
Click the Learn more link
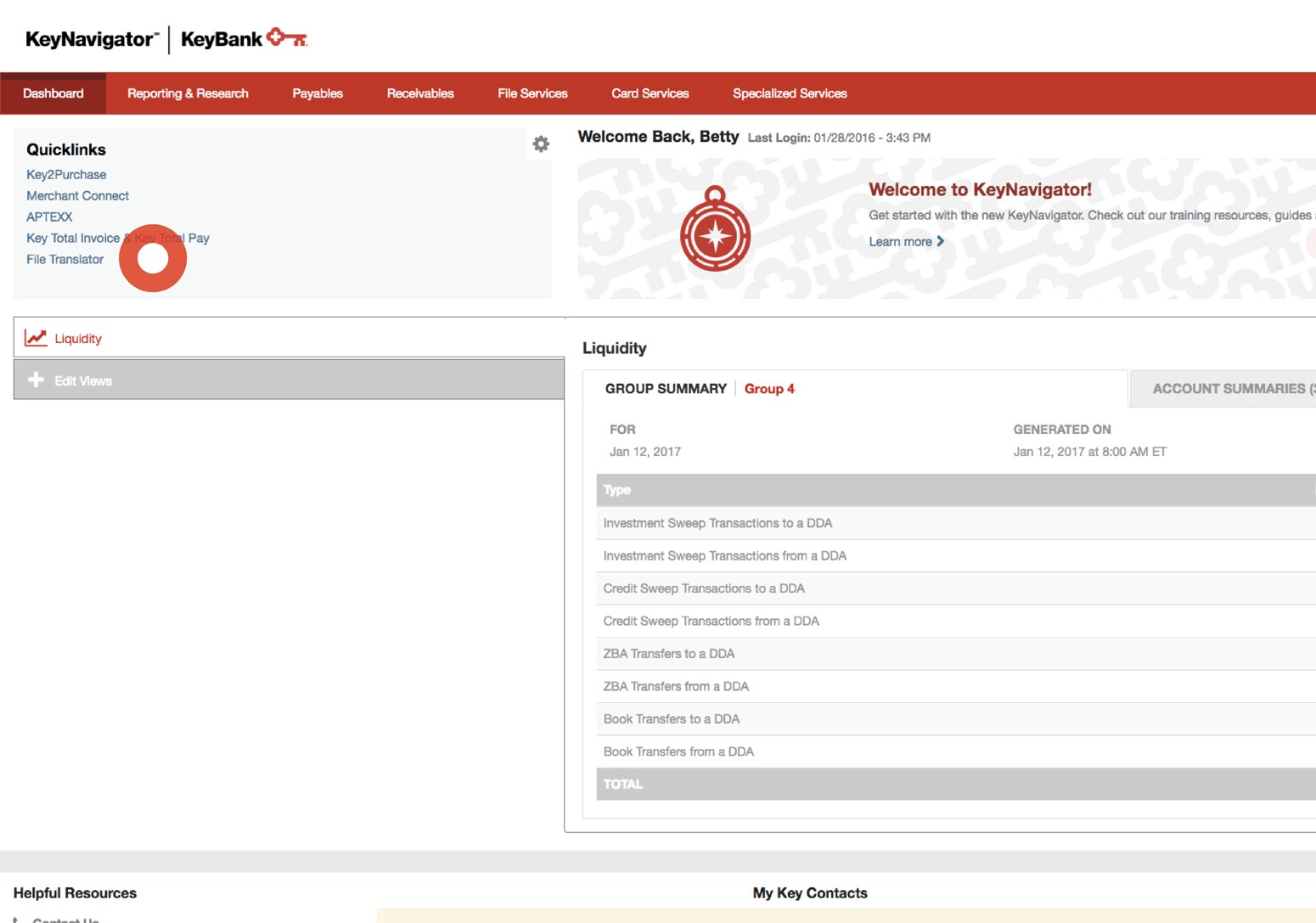click(902, 241)
